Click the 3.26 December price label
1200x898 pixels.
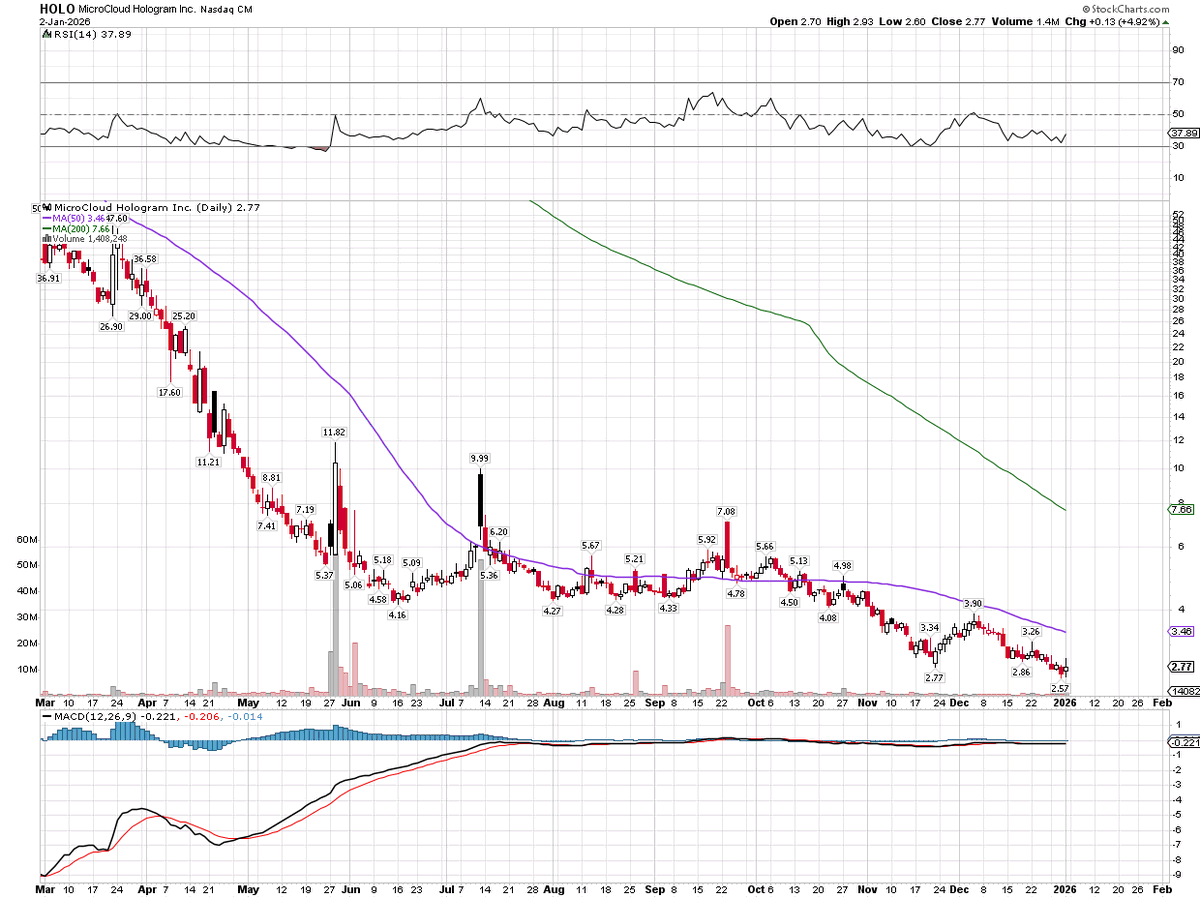[1031, 632]
